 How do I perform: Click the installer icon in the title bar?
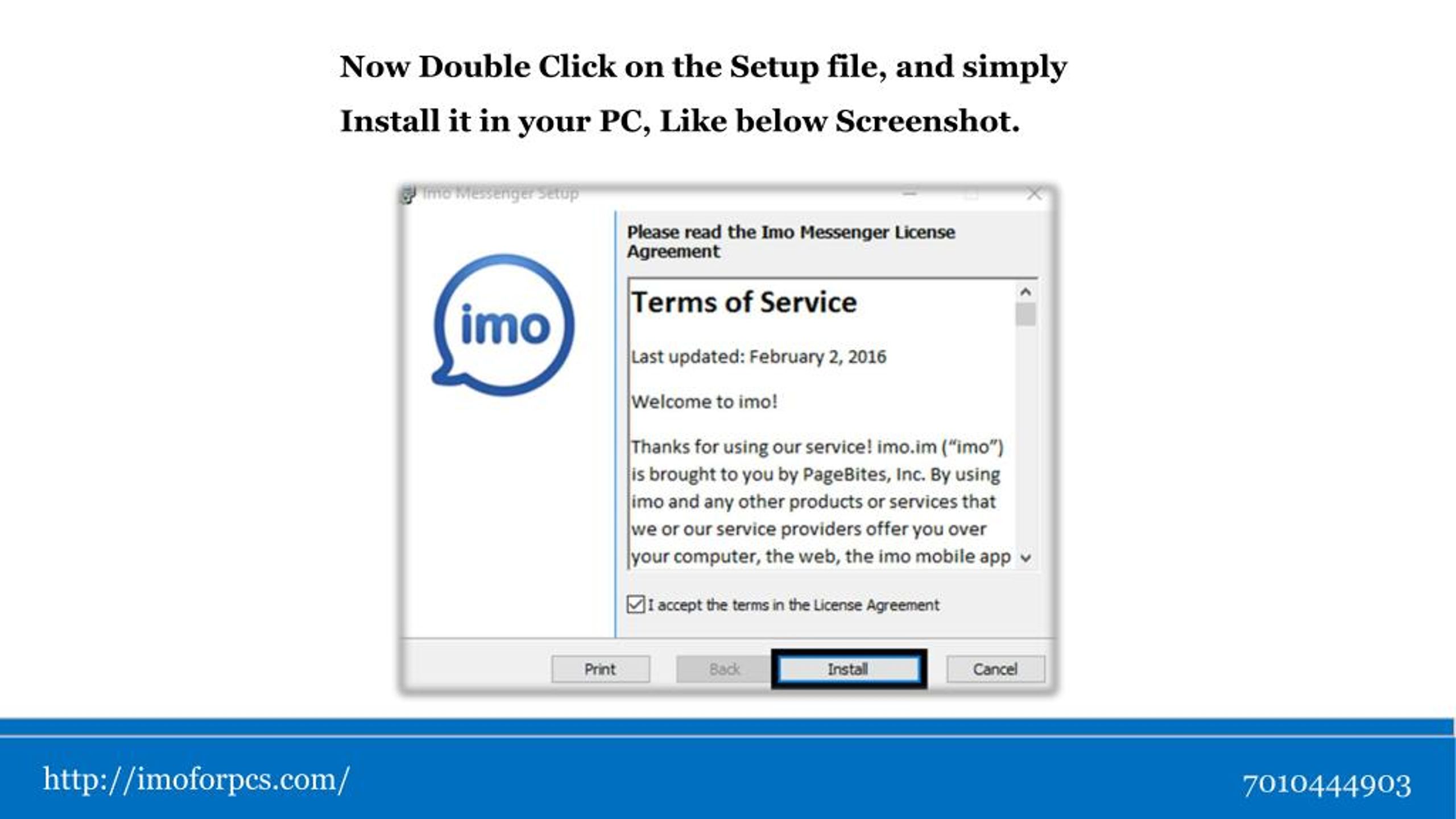pos(408,195)
